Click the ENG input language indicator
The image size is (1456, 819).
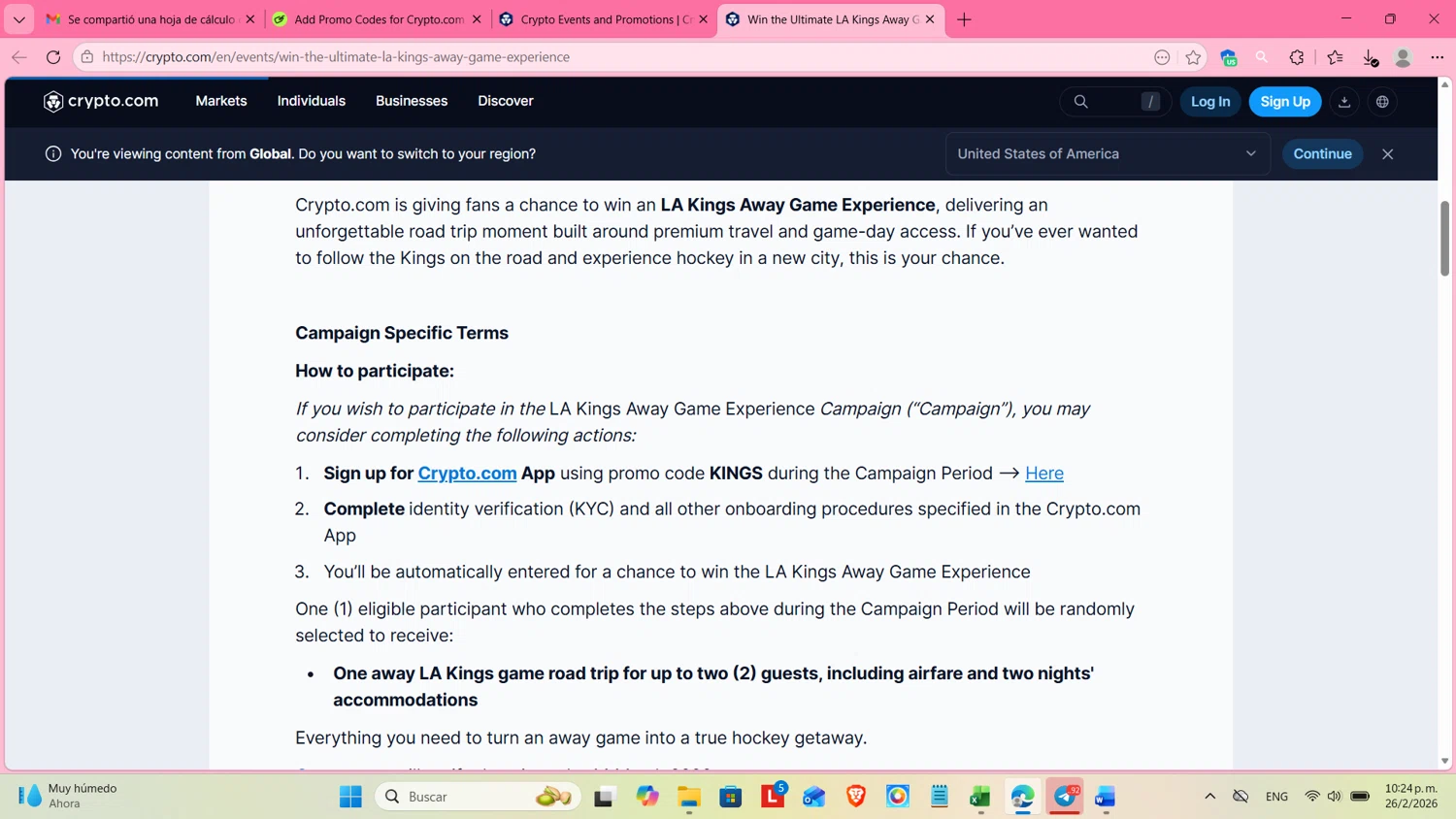[x=1276, y=797]
